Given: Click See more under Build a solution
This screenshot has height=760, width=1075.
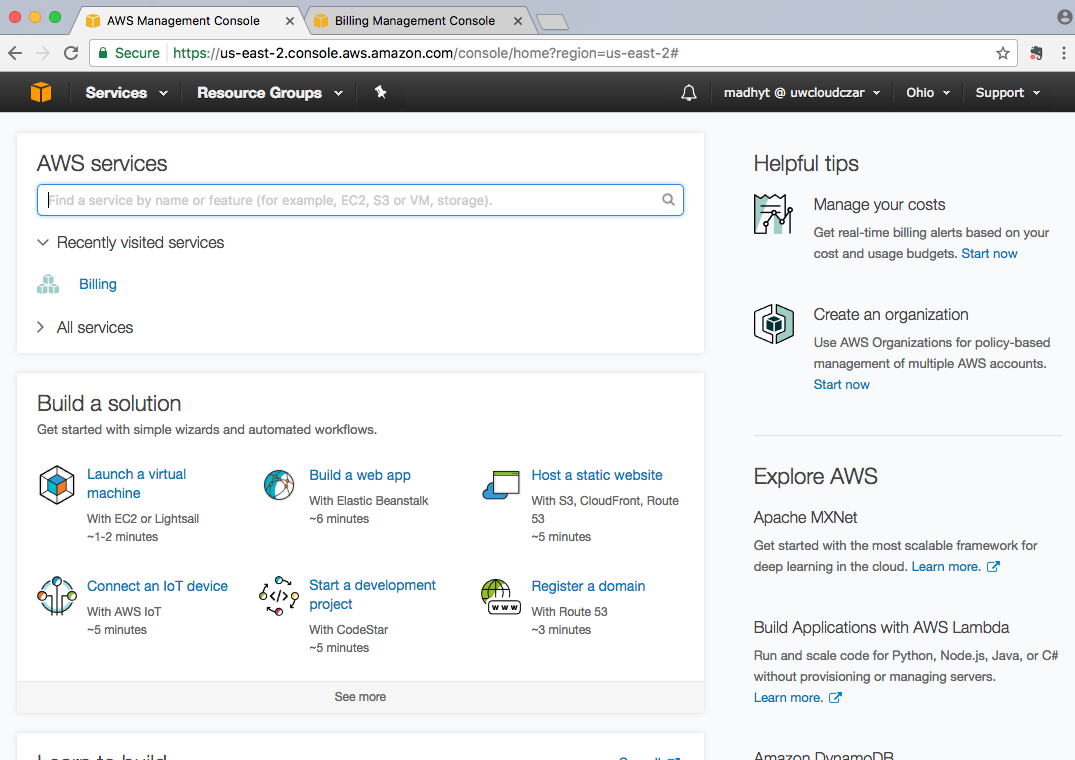Looking at the screenshot, I should coord(360,696).
